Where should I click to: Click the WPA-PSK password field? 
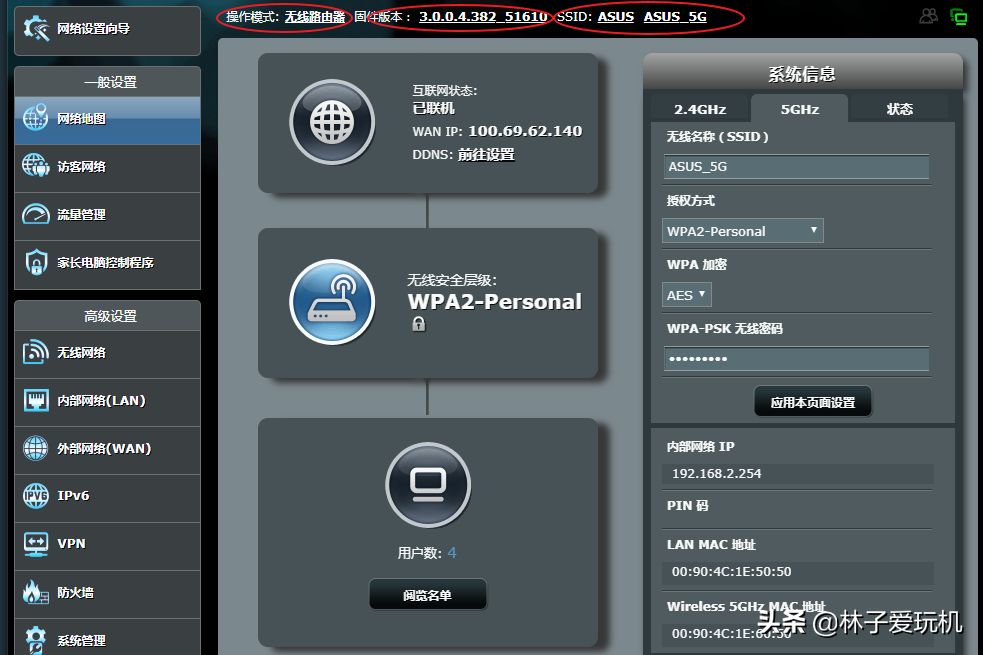[x=796, y=359]
